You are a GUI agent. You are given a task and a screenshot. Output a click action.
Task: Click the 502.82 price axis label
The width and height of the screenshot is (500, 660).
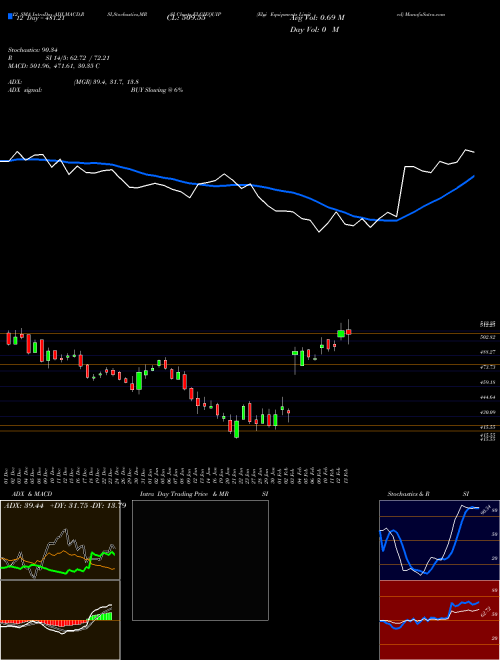(x=487, y=337)
